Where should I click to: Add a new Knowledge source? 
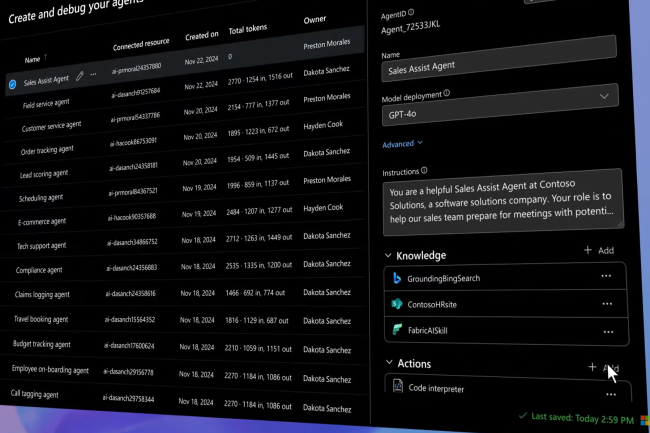click(598, 250)
